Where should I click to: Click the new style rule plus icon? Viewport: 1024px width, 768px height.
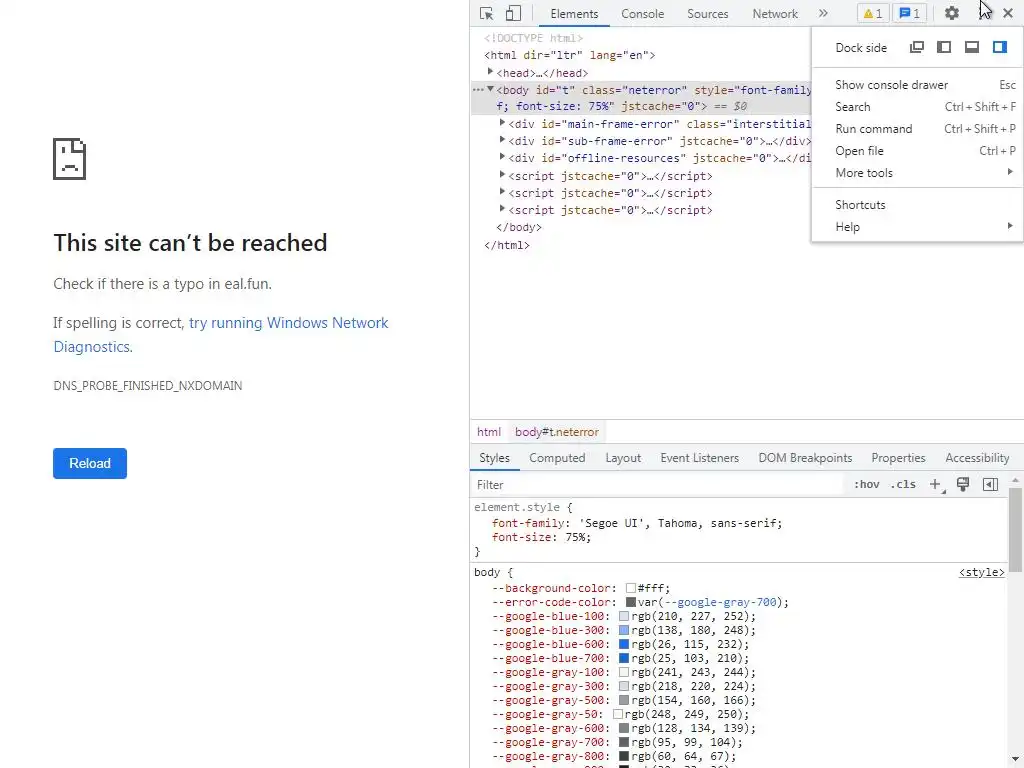tap(936, 485)
